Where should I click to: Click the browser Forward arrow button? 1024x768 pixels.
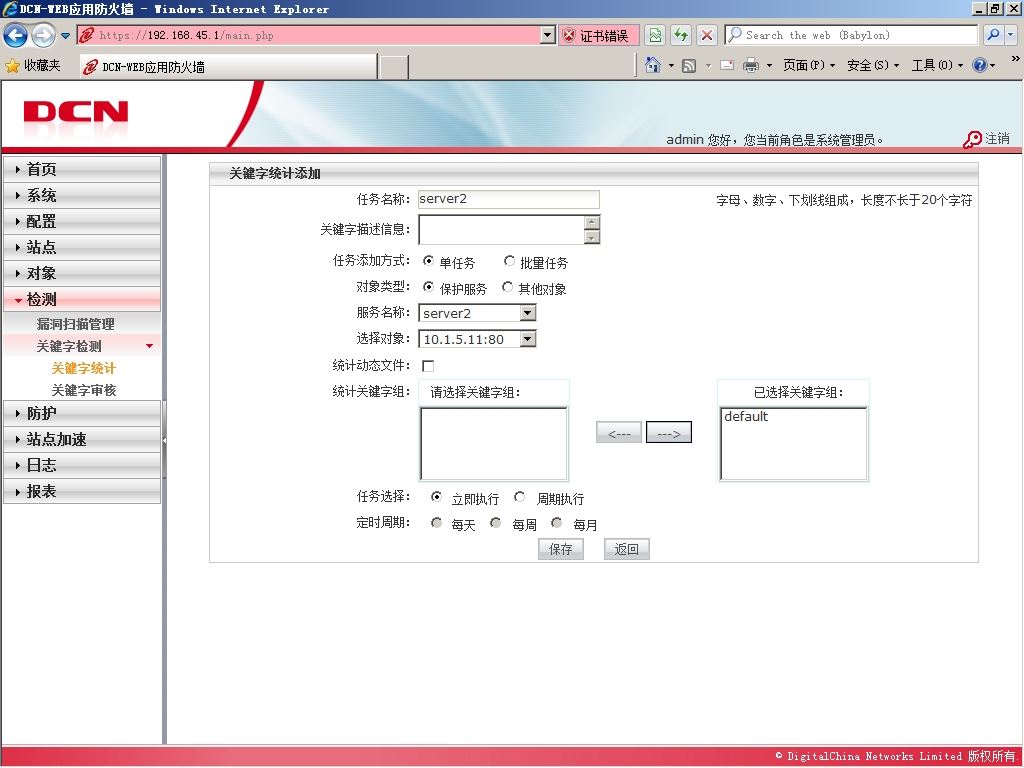click(x=44, y=35)
